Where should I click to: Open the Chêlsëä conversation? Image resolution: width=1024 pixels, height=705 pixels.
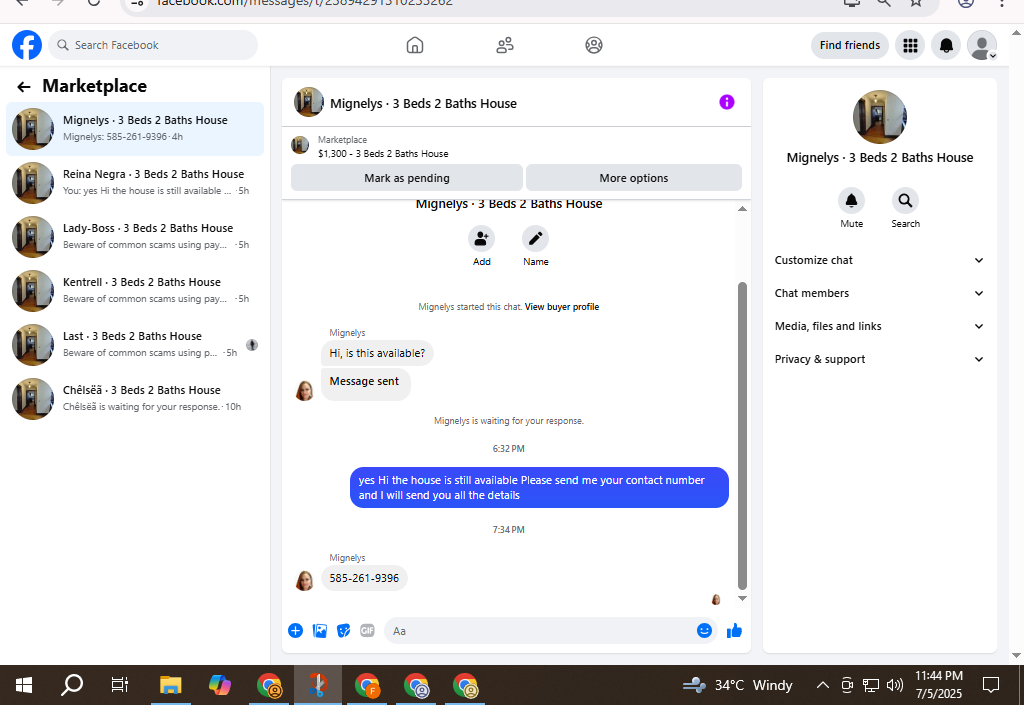pyautogui.click(x=135, y=398)
